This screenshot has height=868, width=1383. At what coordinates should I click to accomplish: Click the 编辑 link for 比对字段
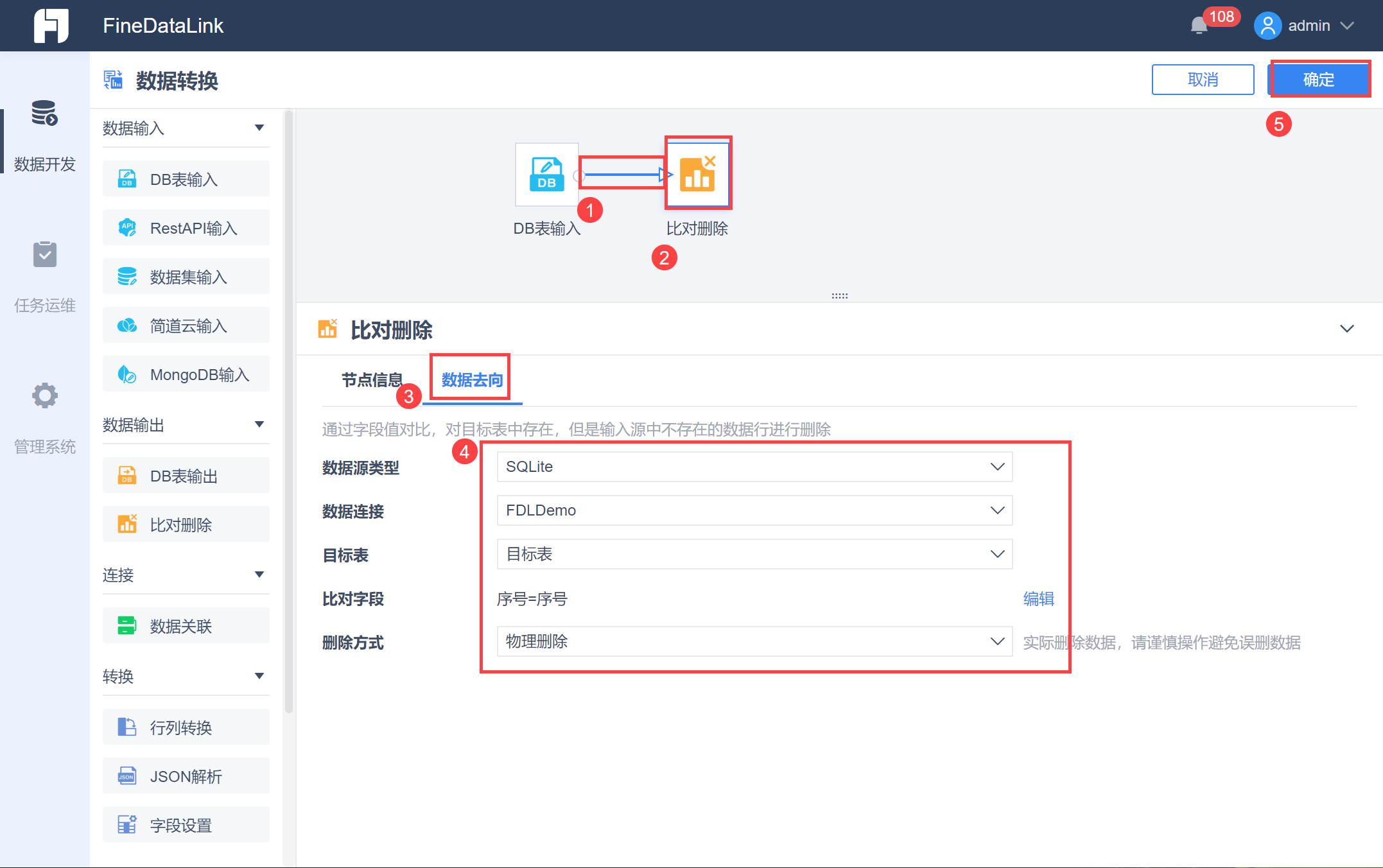pyautogui.click(x=1038, y=599)
